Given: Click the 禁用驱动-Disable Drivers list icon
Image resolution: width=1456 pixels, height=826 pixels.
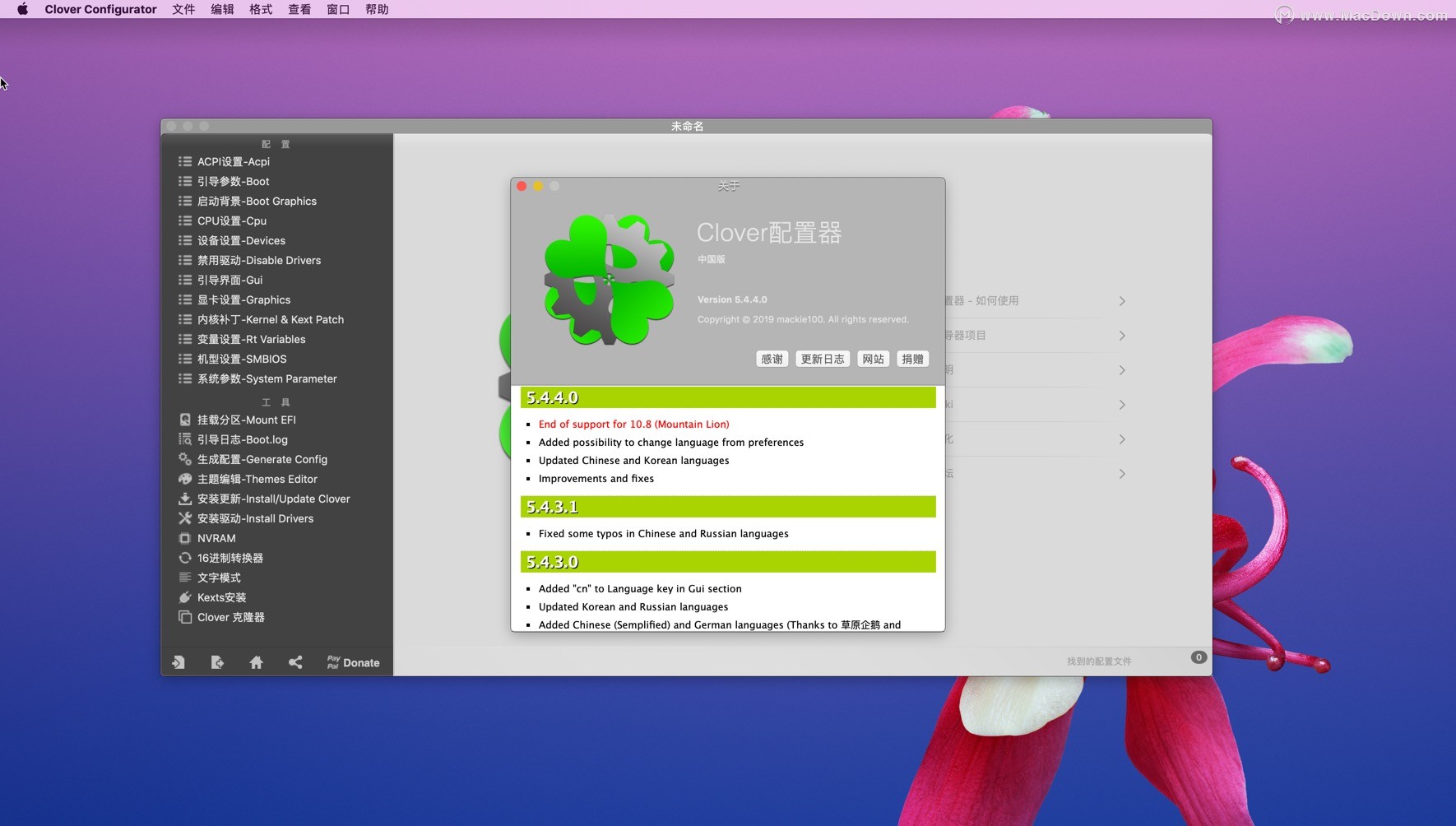Looking at the screenshot, I should [x=185, y=260].
